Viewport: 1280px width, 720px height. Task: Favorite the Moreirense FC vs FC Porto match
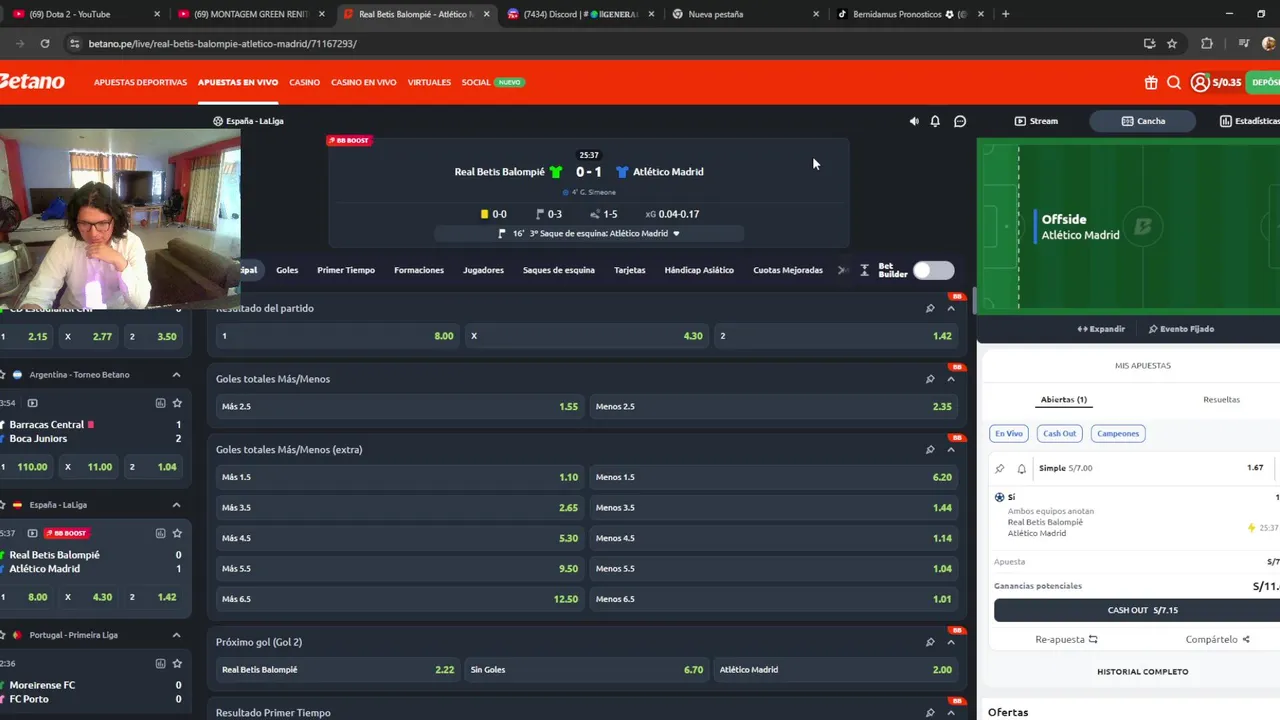point(177,663)
